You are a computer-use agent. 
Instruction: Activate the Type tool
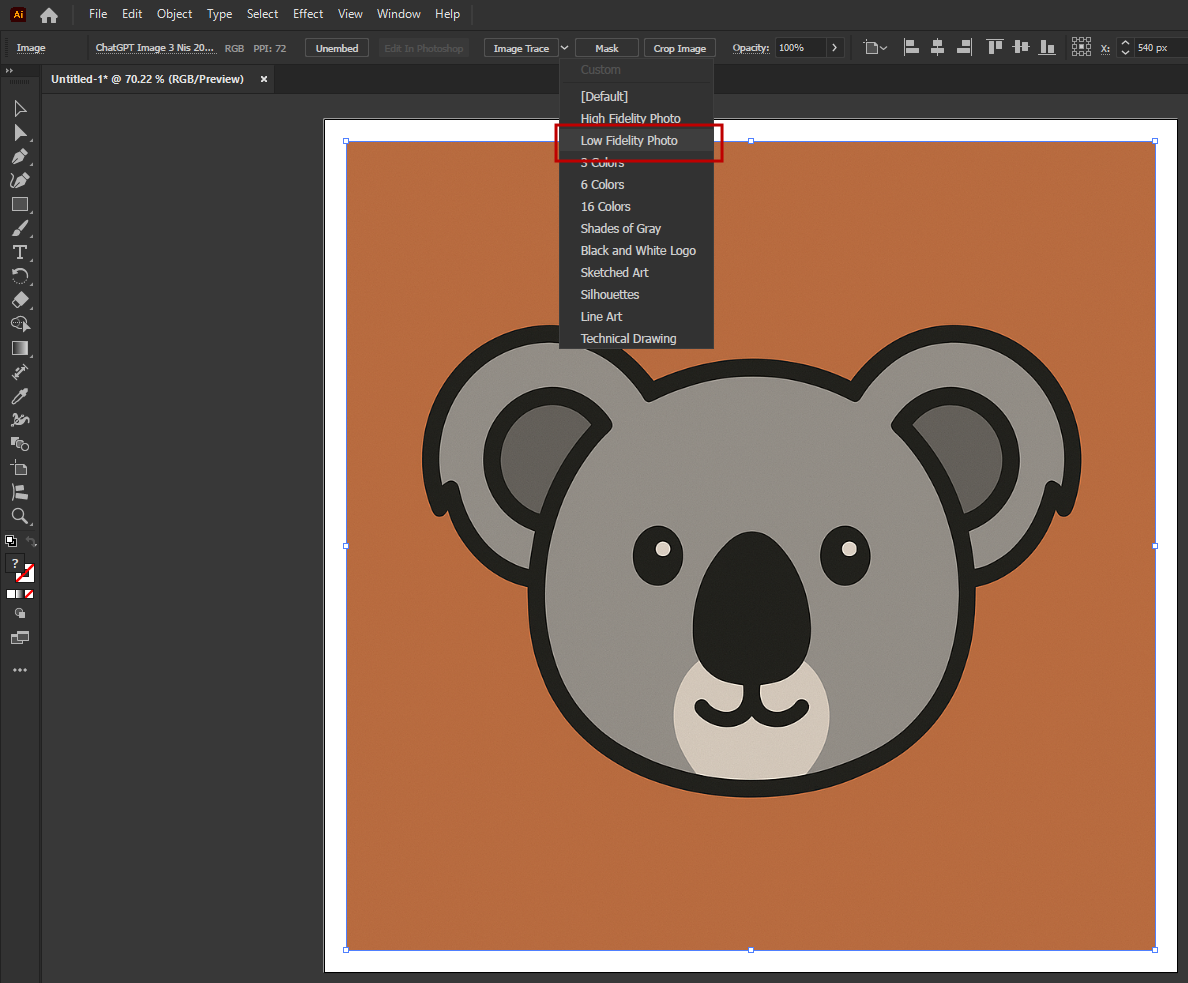19,252
